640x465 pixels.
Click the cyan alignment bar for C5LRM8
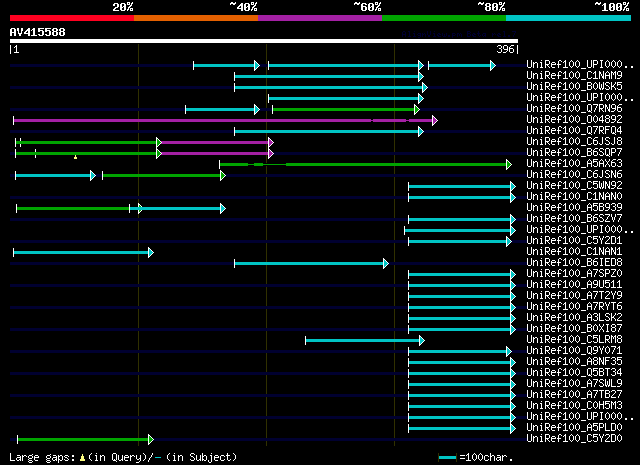(x=365, y=340)
